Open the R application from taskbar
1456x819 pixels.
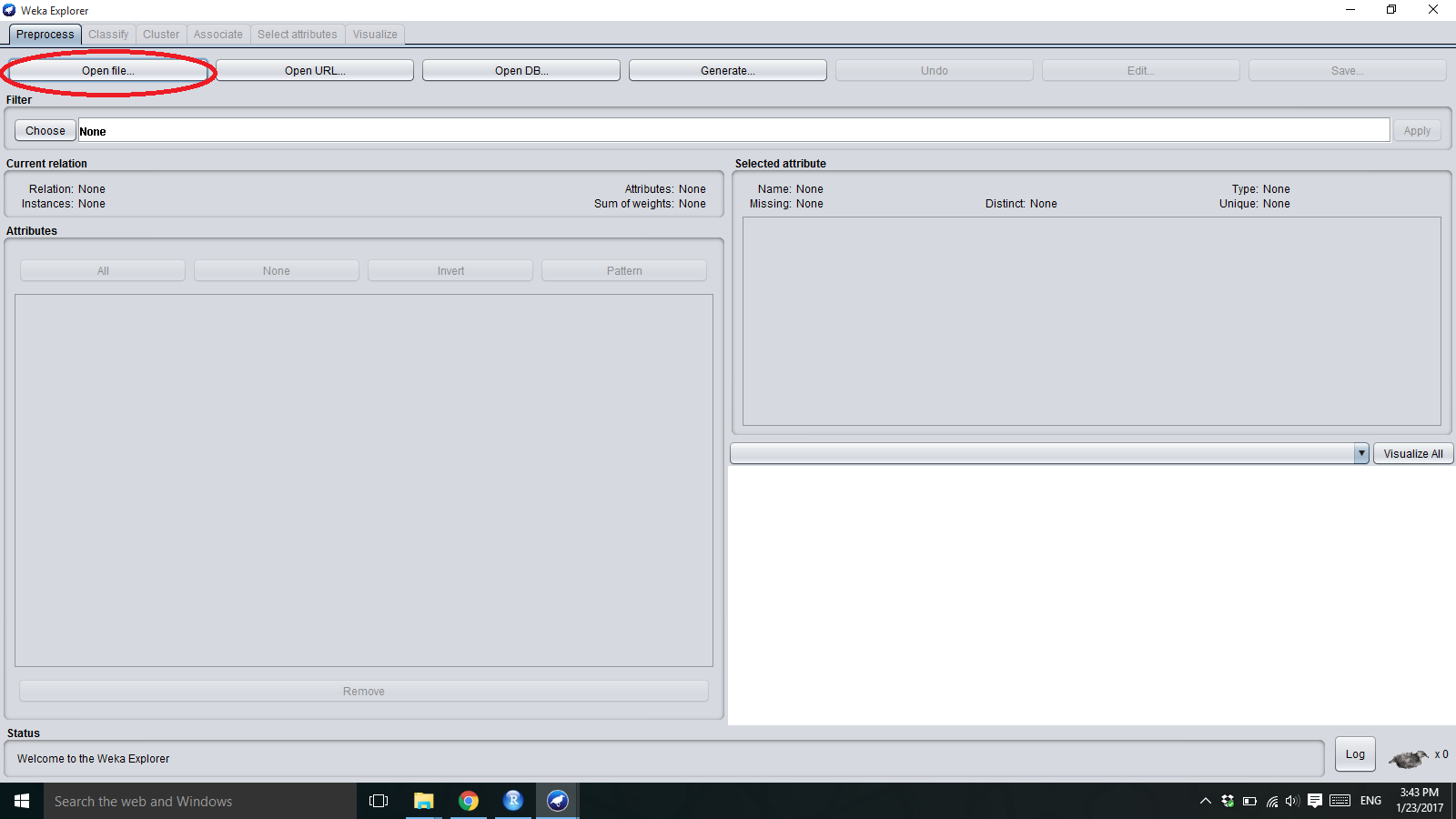(513, 801)
